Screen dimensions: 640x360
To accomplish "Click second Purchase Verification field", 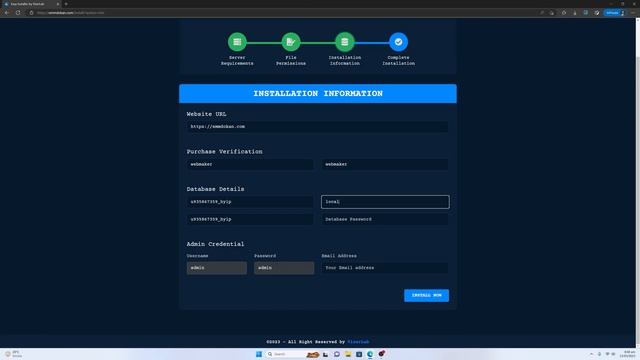I will click(x=384, y=164).
